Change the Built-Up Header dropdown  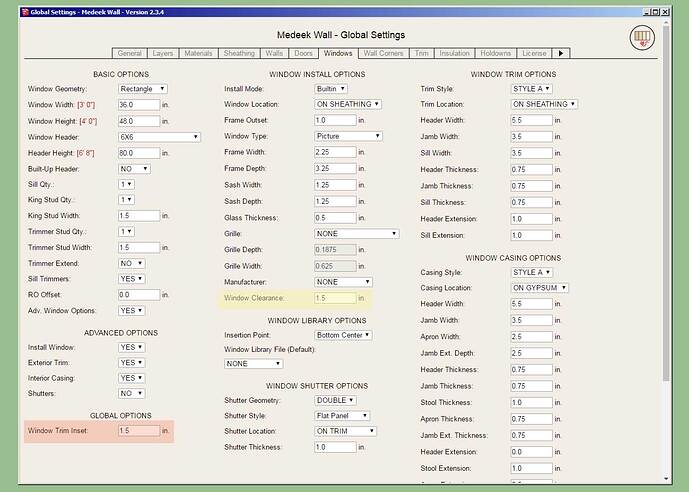[x=134, y=169]
